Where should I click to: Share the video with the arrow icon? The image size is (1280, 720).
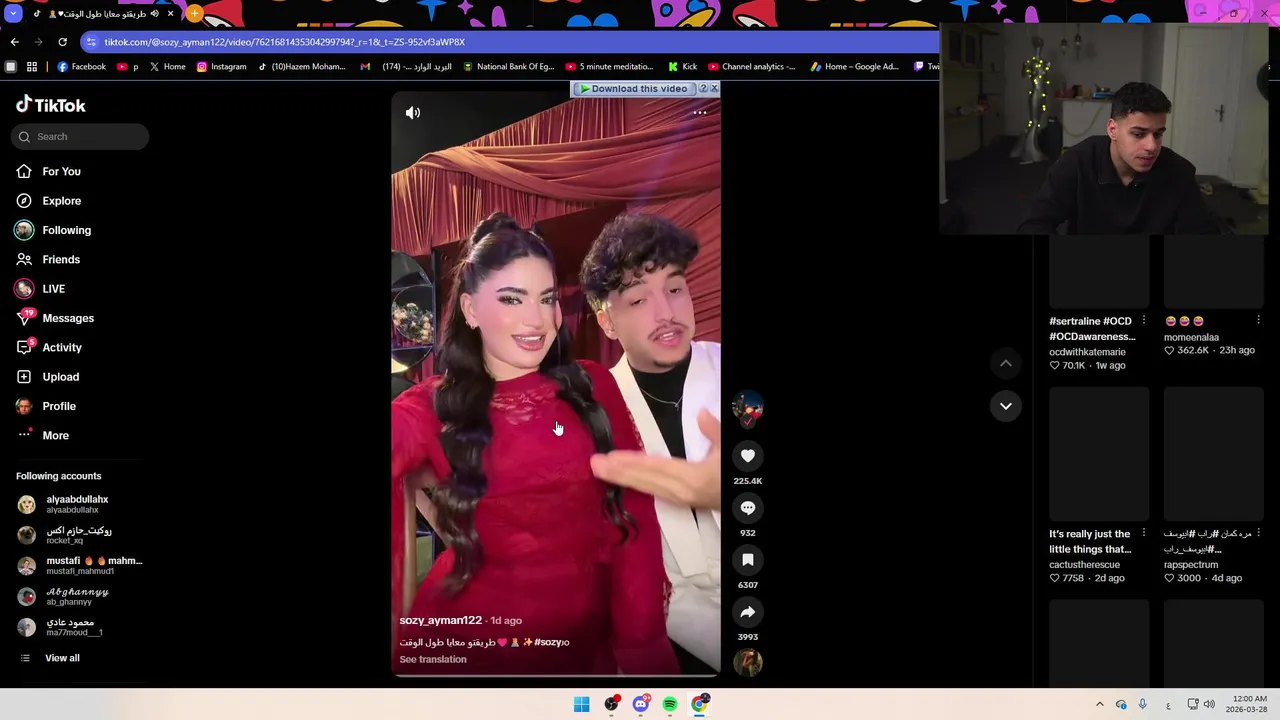pos(748,612)
